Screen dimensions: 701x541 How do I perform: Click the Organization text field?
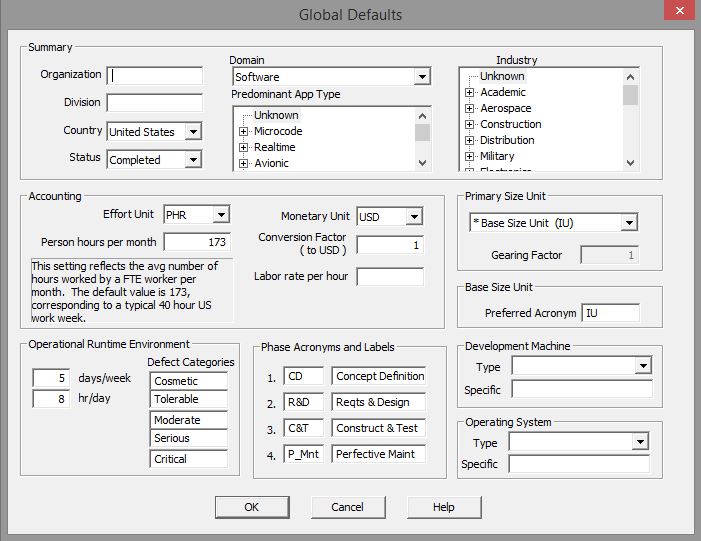155,76
